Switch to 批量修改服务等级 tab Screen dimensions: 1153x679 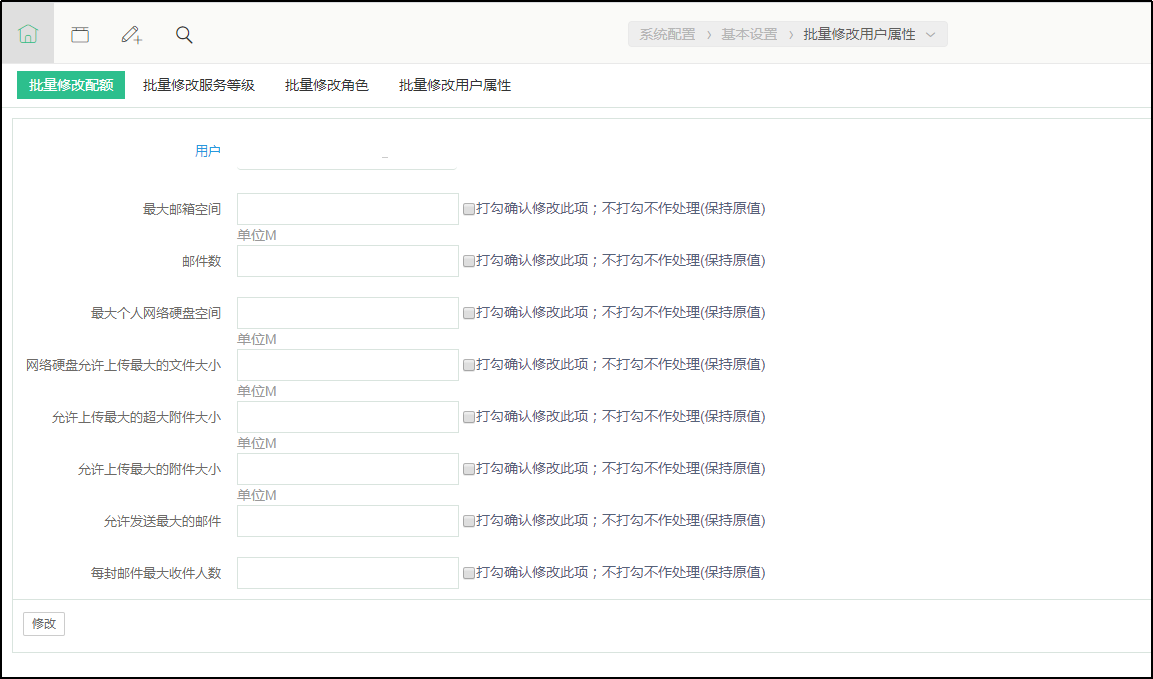pos(199,86)
